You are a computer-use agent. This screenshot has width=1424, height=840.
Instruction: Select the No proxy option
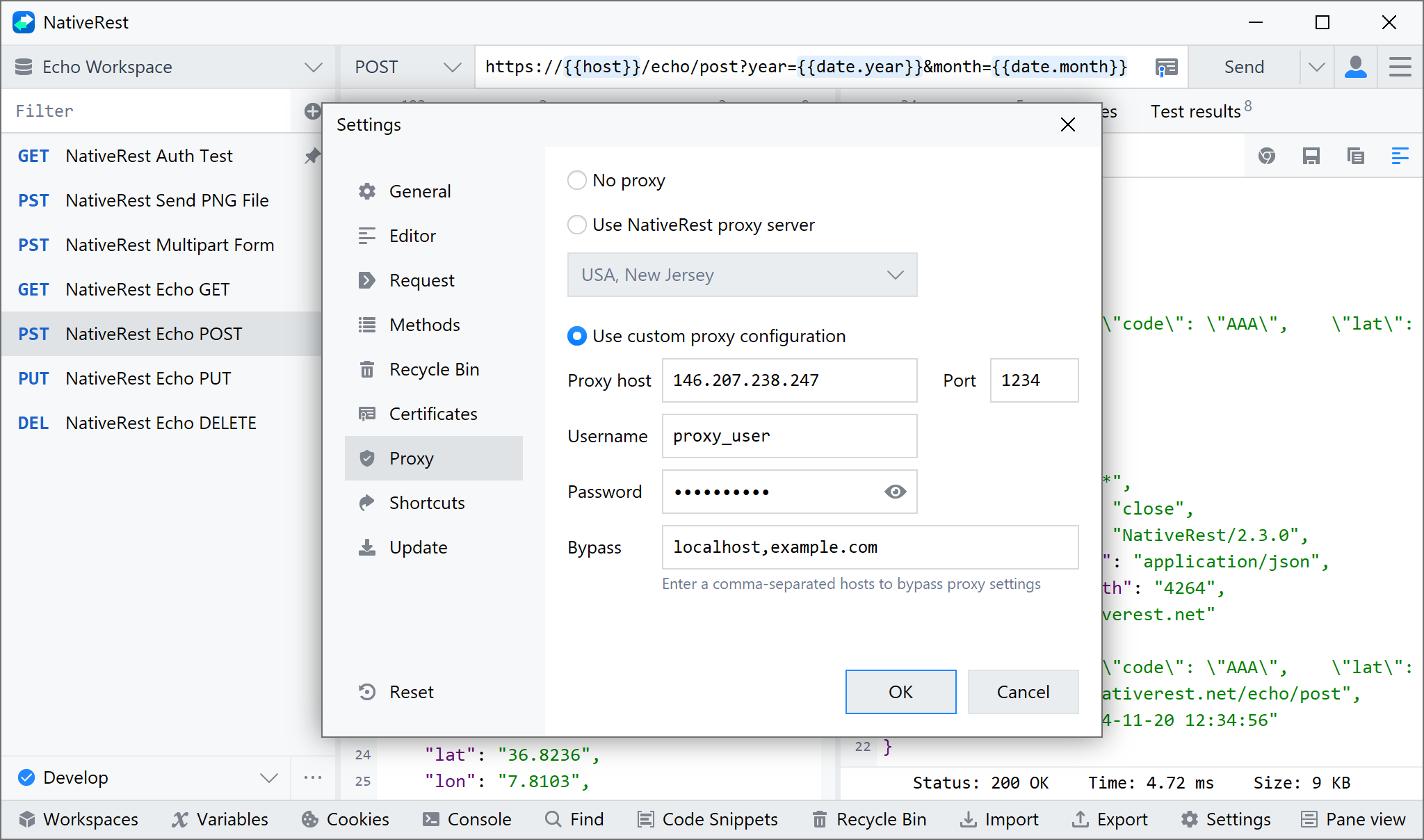577,181
